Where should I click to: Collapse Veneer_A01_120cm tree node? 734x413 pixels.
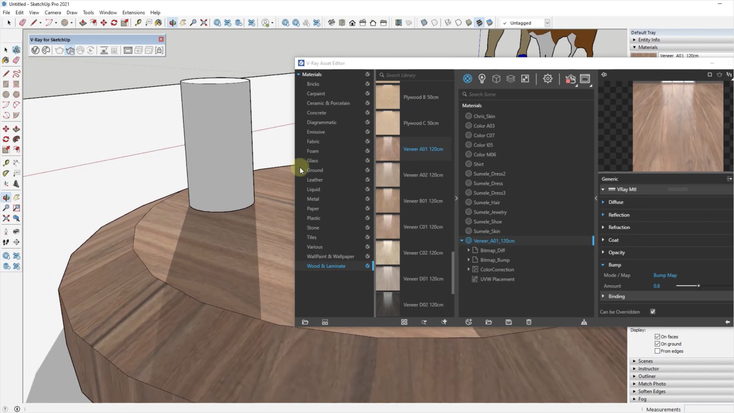coord(462,241)
